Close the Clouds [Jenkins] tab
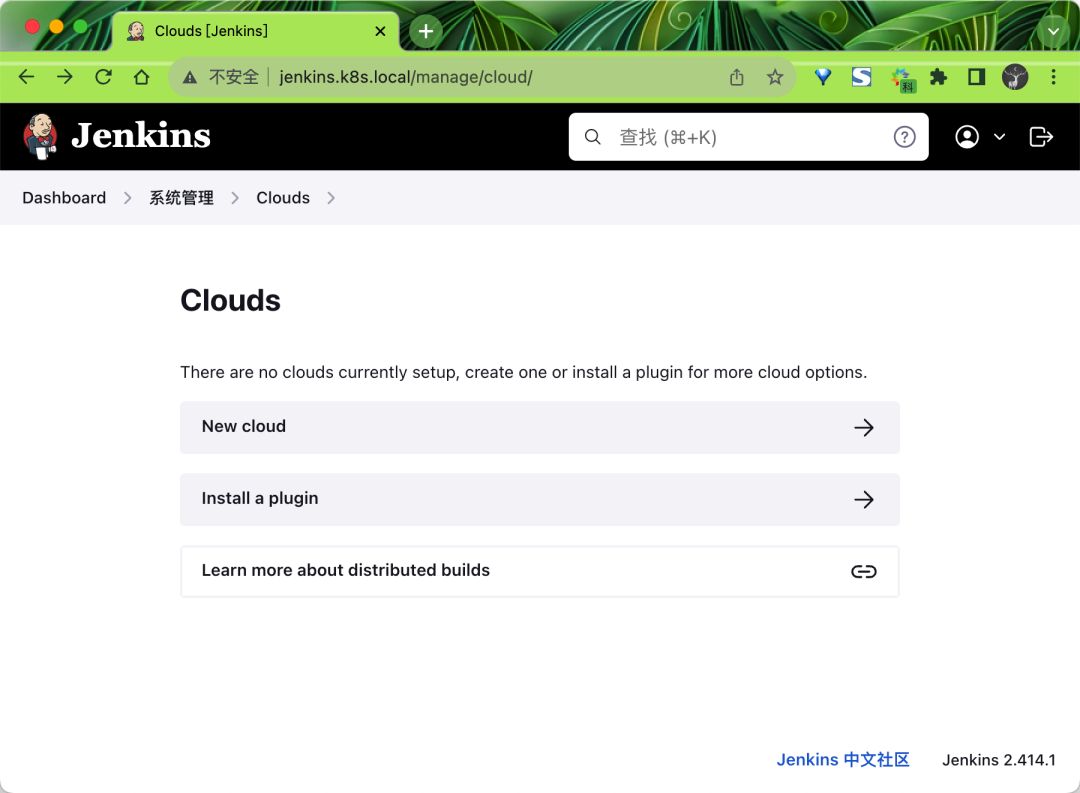Screen dimensions: 1080x793 click(380, 31)
